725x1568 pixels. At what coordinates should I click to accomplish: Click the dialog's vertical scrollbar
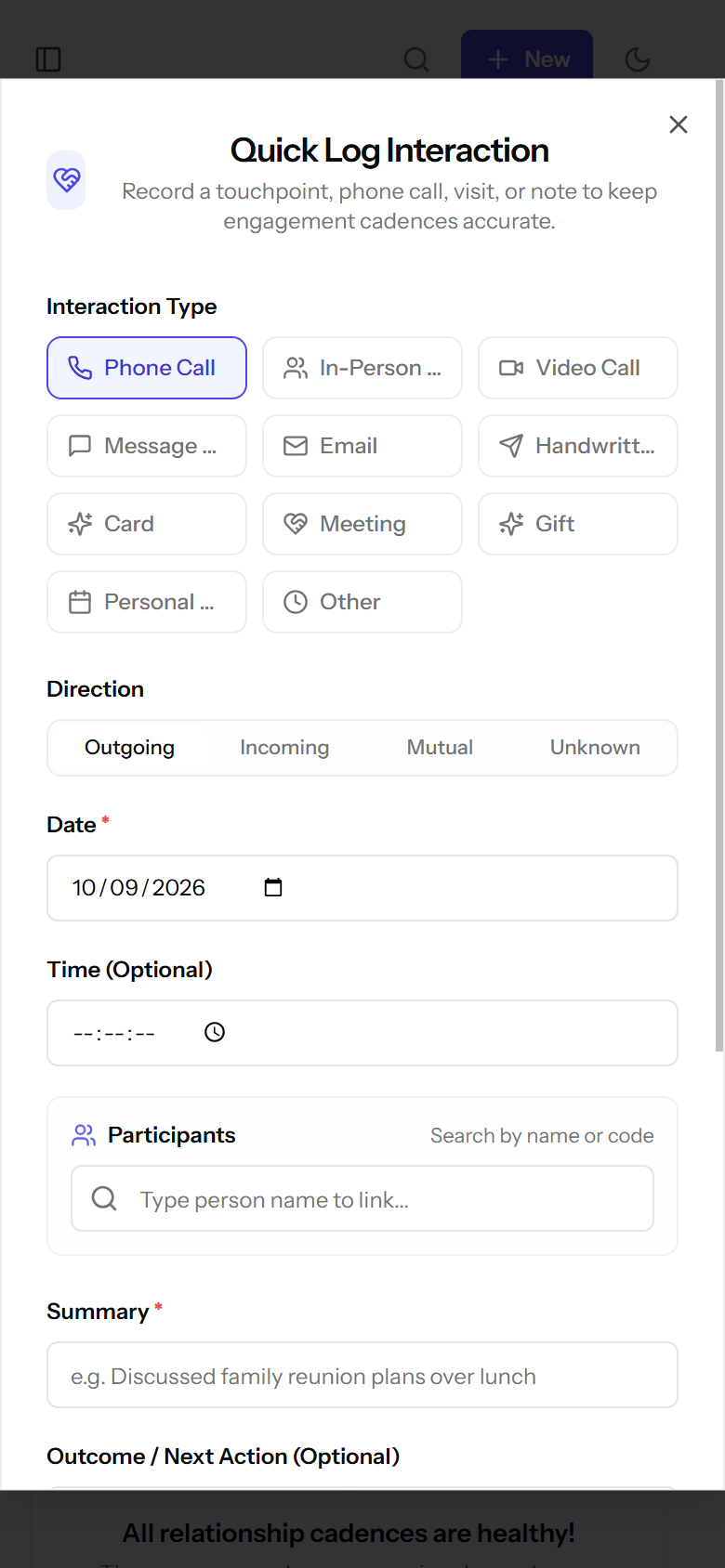pyautogui.click(x=719, y=567)
